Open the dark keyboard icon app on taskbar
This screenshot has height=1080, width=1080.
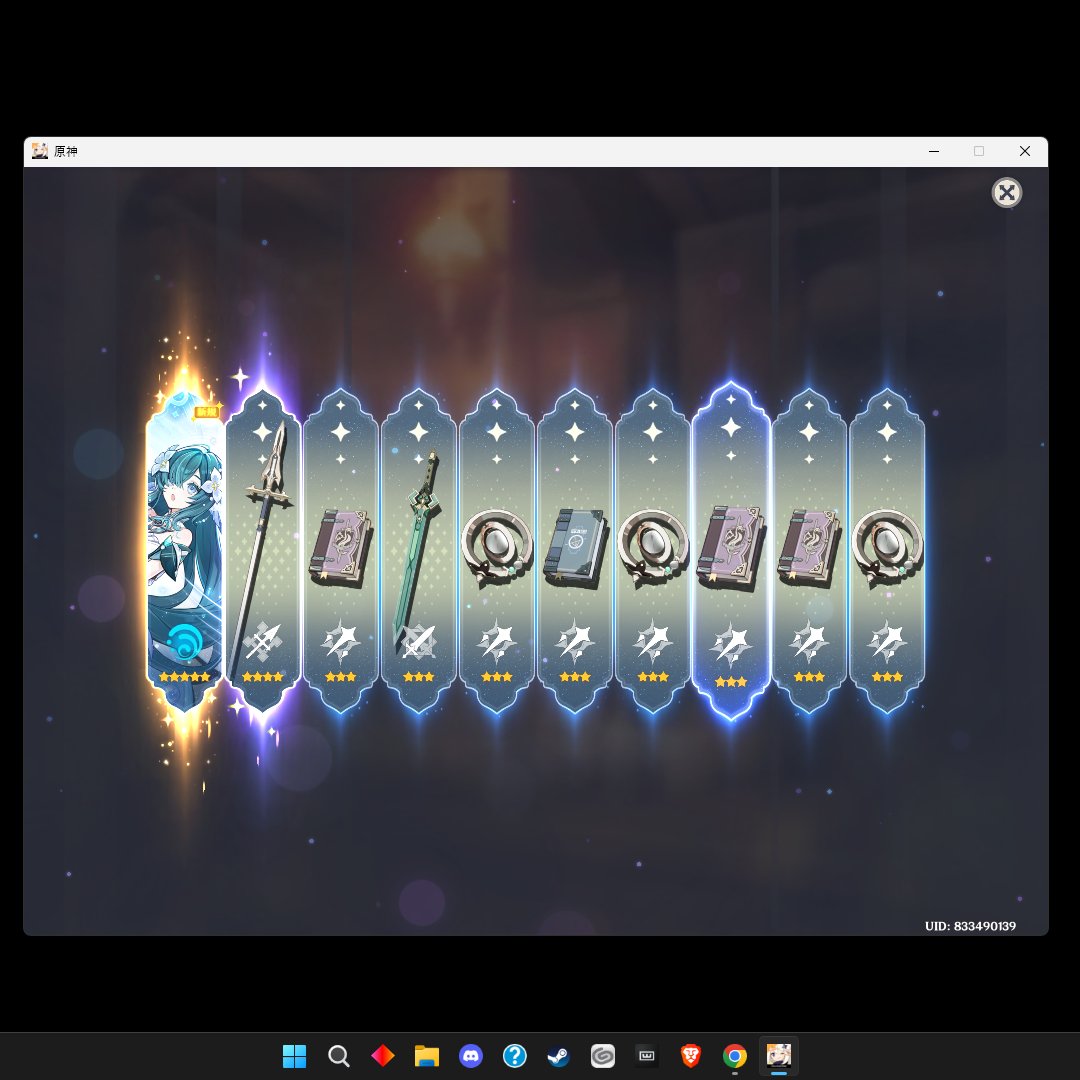pyautogui.click(x=647, y=1056)
